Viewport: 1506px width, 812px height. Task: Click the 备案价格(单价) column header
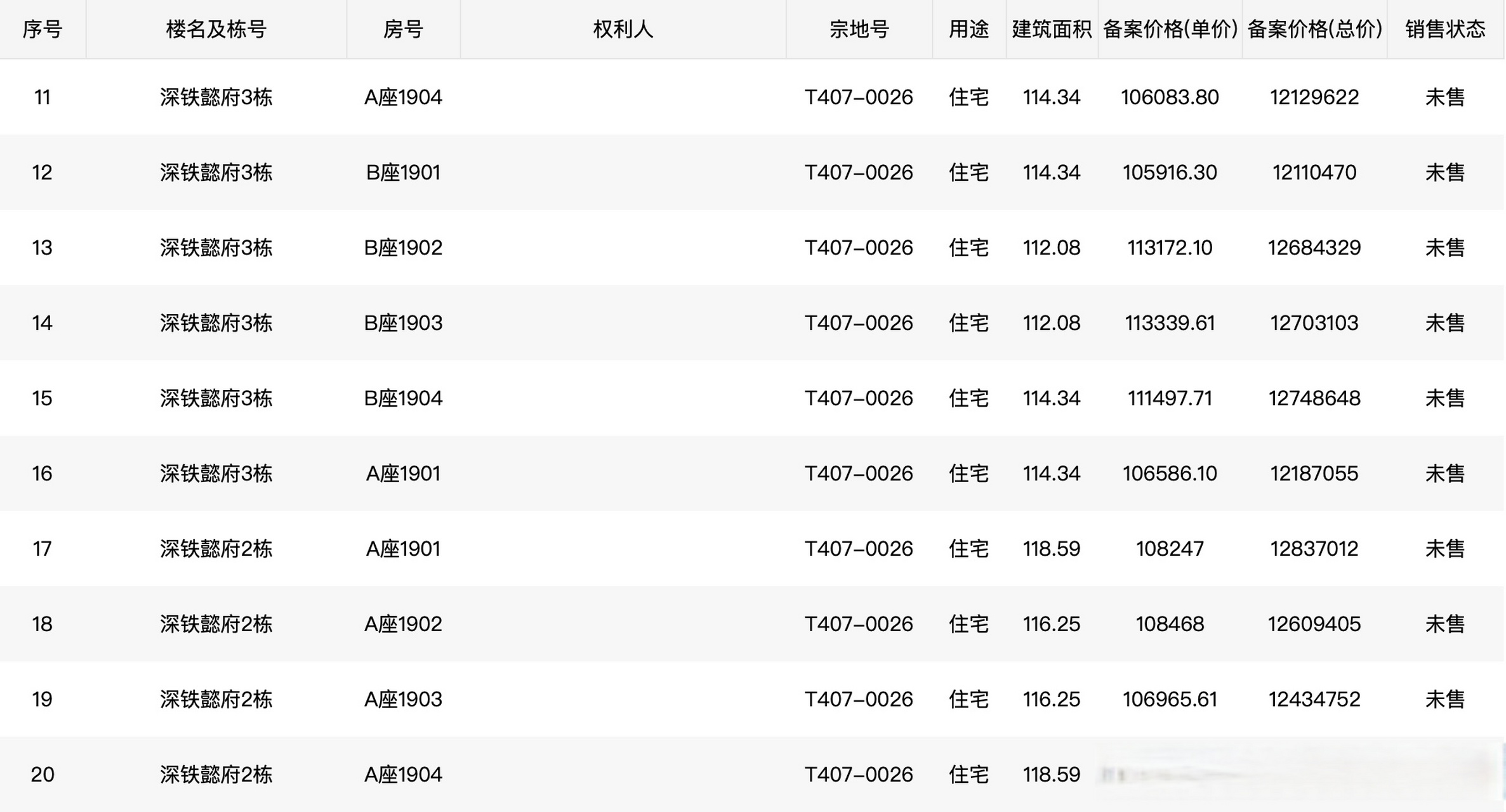[1170, 29]
